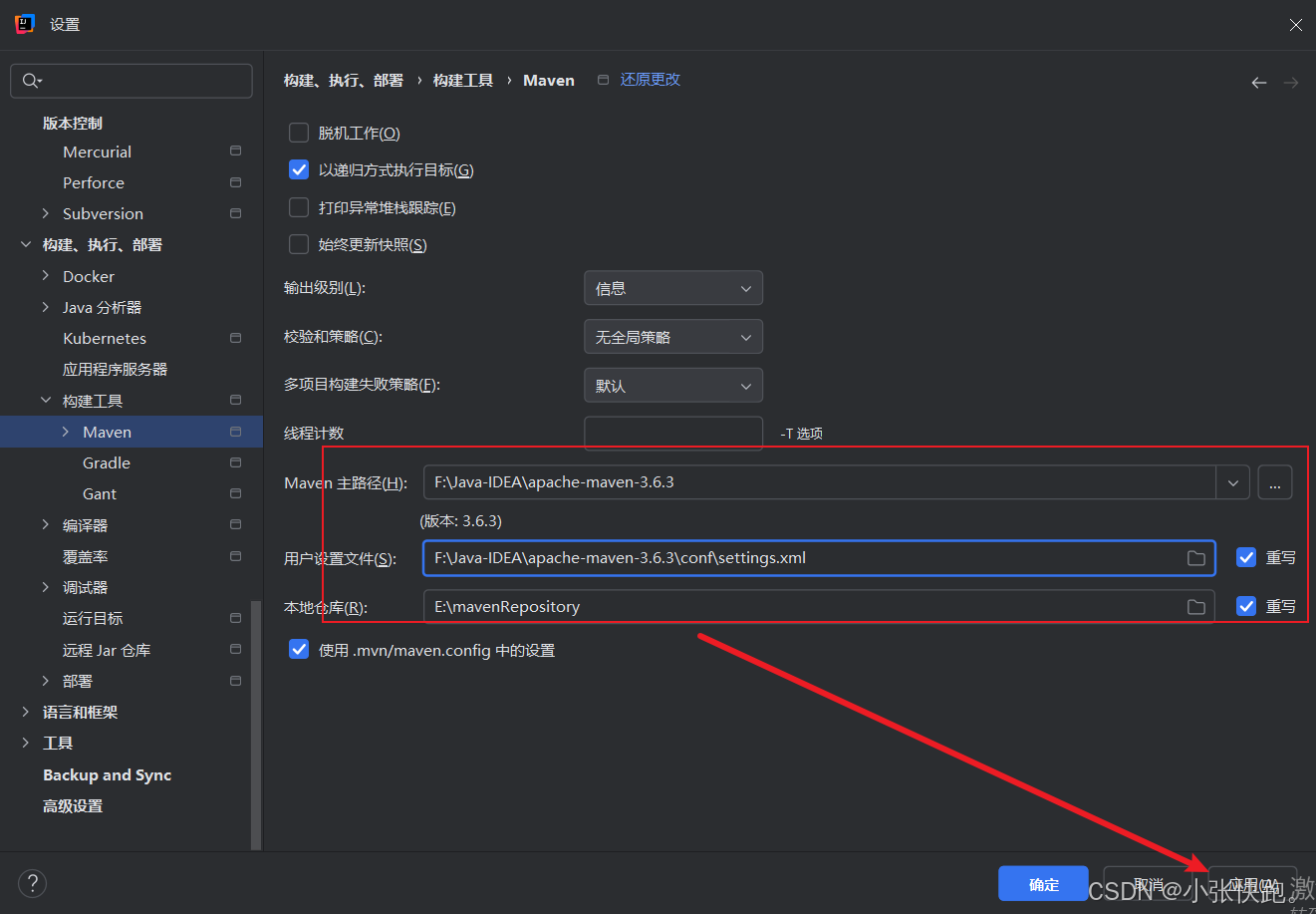The height and width of the screenshot is (914, 1316).
Task: Uncheck 以递归方式执行目标 option
Action: point(299,169)
